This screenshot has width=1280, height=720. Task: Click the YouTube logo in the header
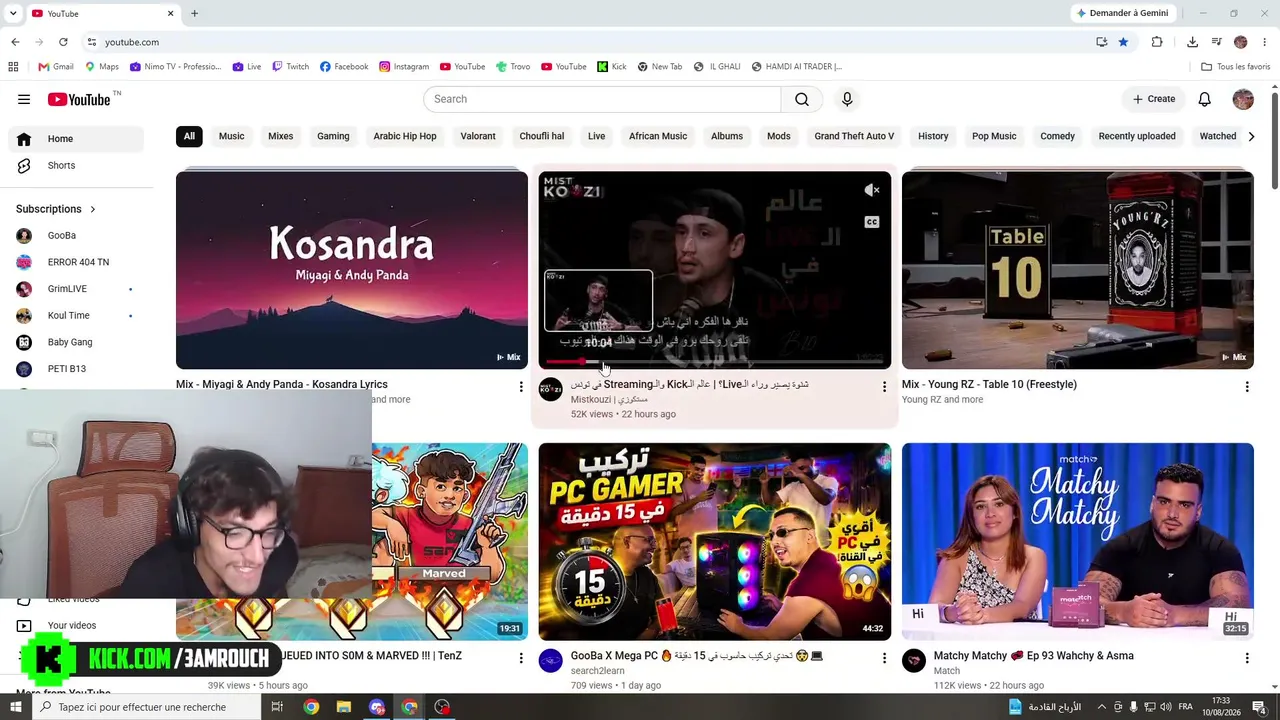point(79,99)
